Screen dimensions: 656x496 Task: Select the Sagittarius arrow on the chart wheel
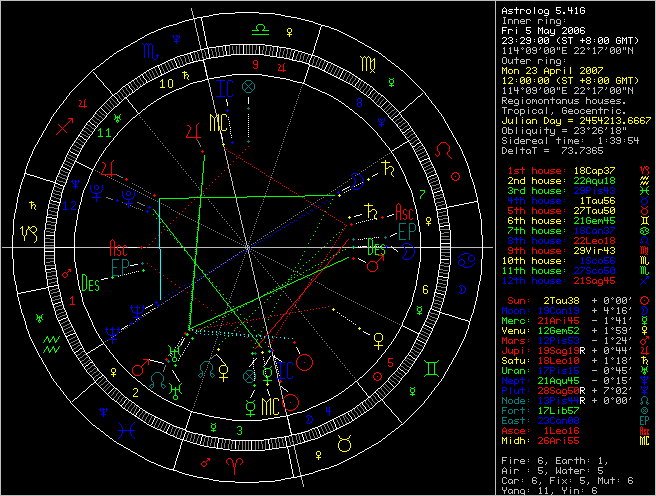[x=66, y=127]
